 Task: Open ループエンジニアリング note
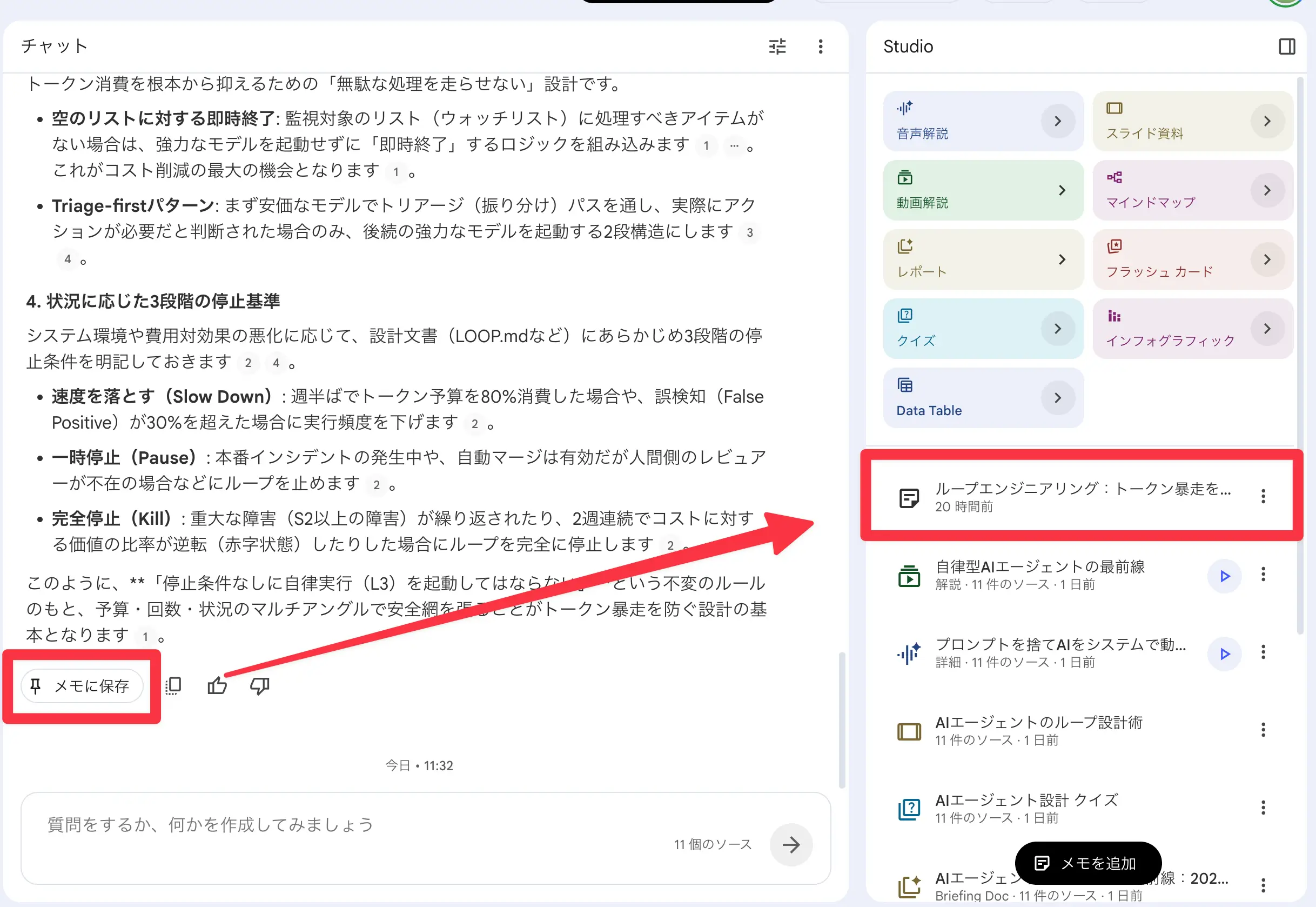click(x=1082, y=497)
